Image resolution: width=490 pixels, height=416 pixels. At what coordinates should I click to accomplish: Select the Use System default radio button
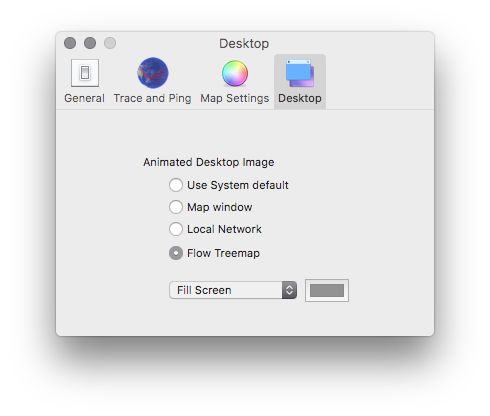[176, 185]
